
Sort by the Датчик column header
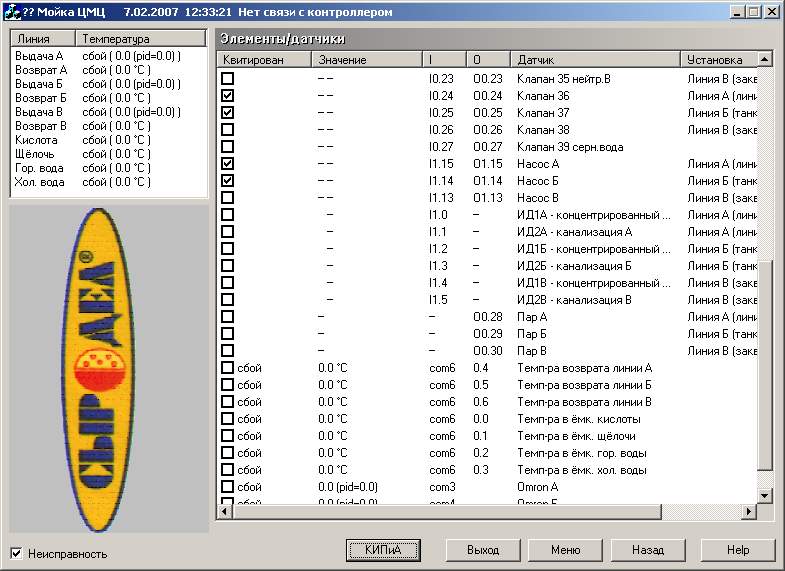[595, 59]
